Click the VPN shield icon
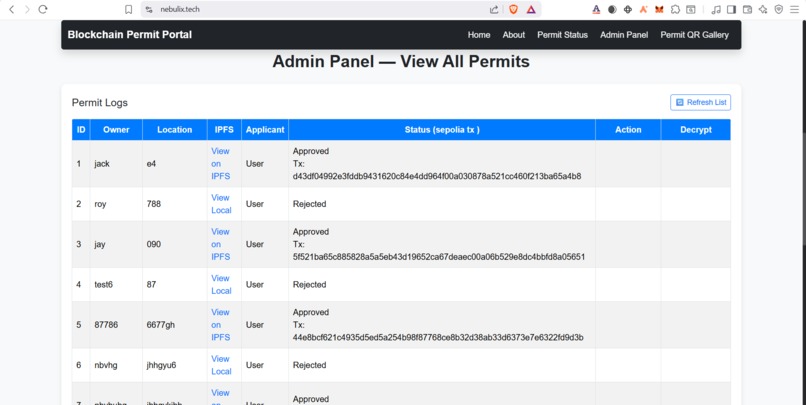Viewport: 806px width, 405px height. [779, 9]
